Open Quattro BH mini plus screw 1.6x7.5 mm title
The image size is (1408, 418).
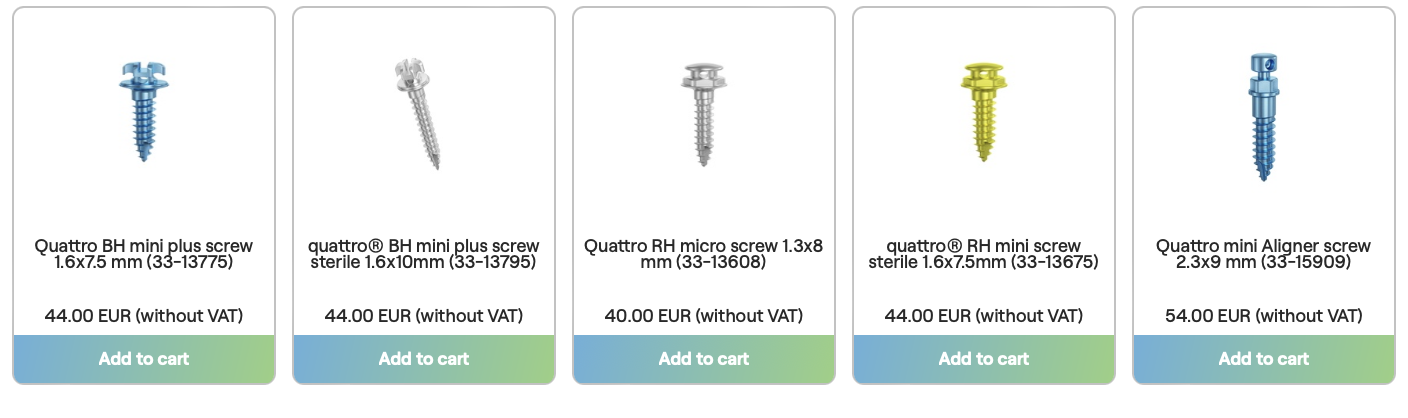[x=144, y=254]
